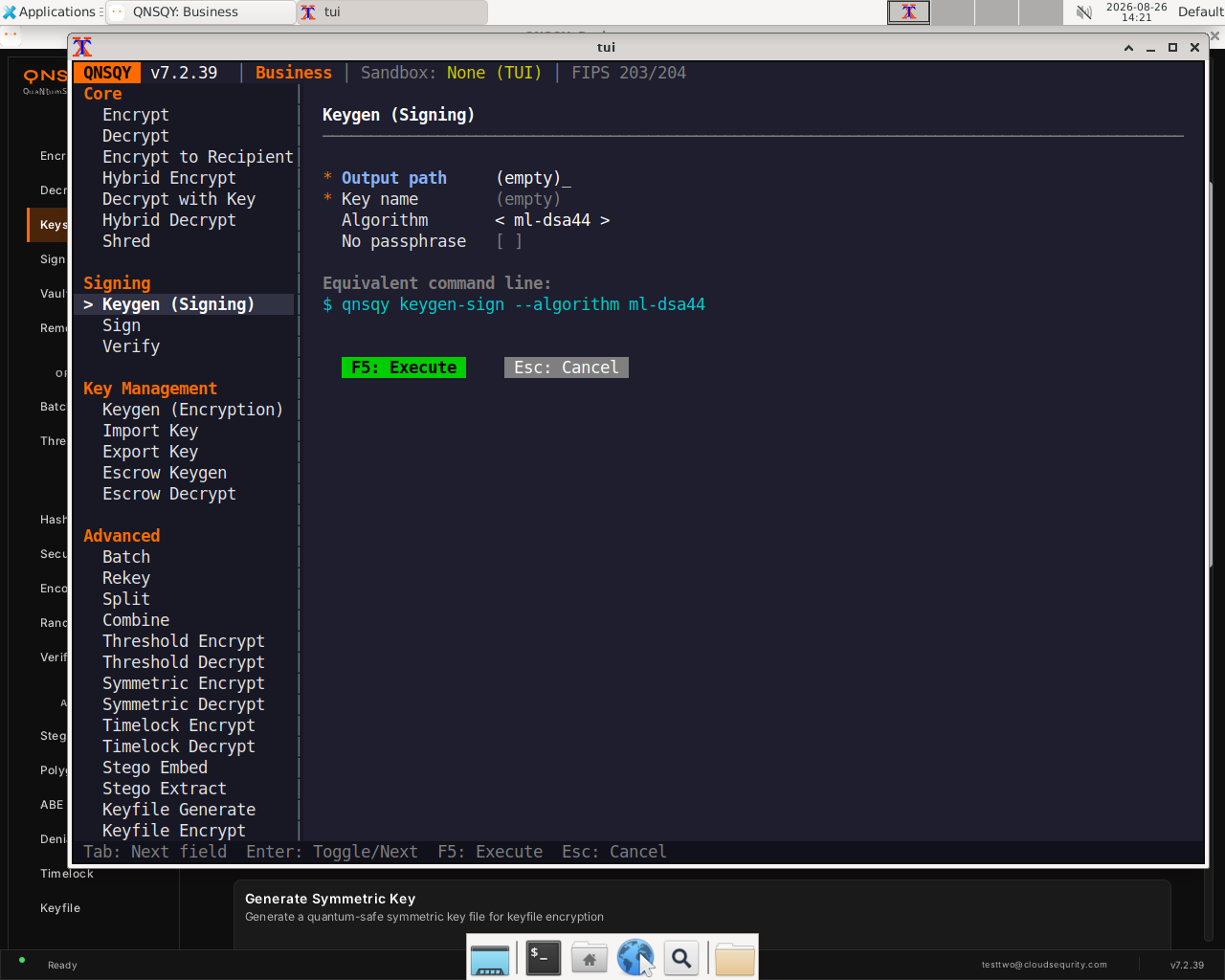Open Escrow Keygen entry
Image resolution: width=1225 pixels, height=980 pixels.
pyautogui.click(x=165, y=473)
